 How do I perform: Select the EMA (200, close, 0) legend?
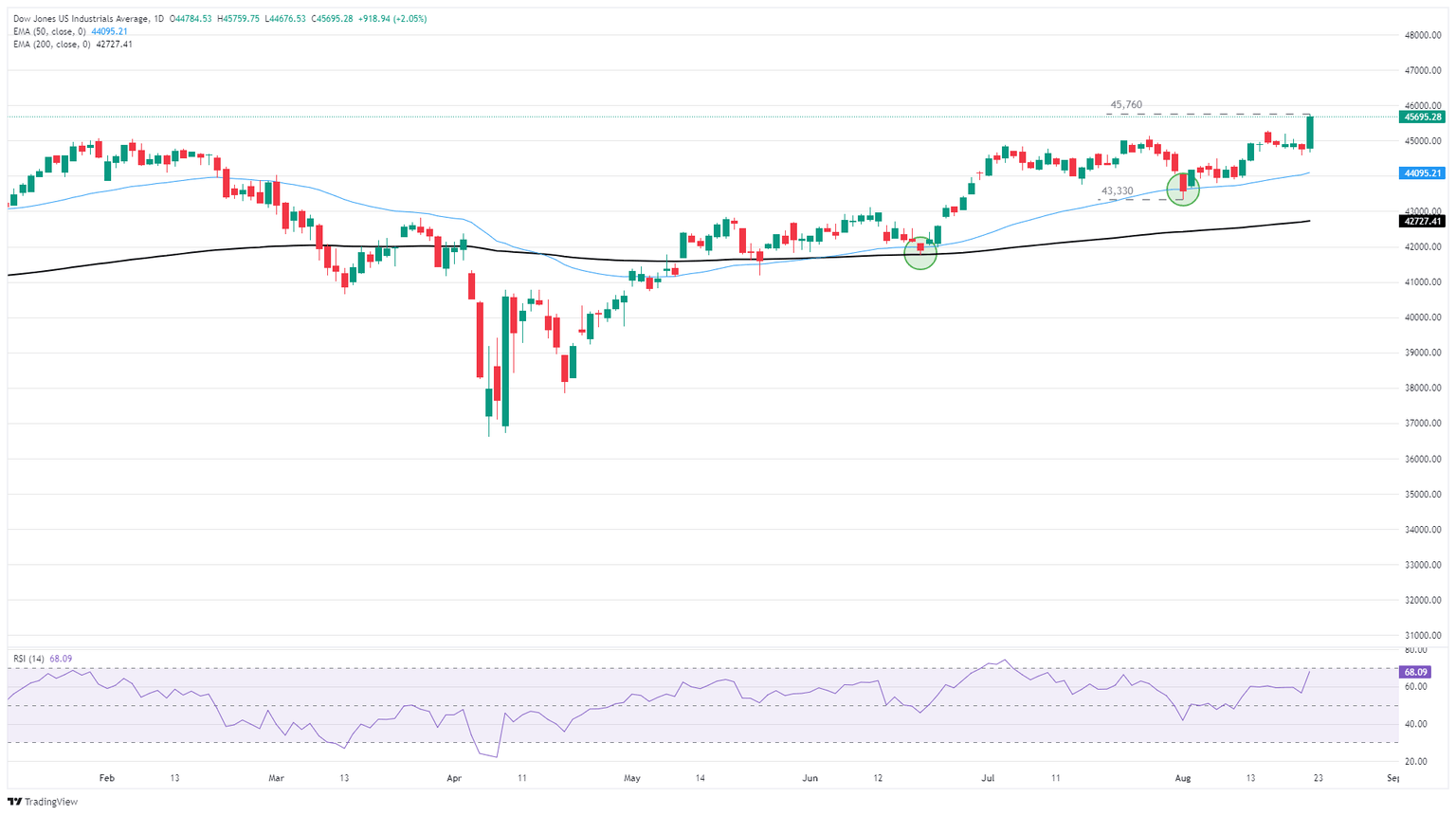pyautogui.click(x=53, y=44)
